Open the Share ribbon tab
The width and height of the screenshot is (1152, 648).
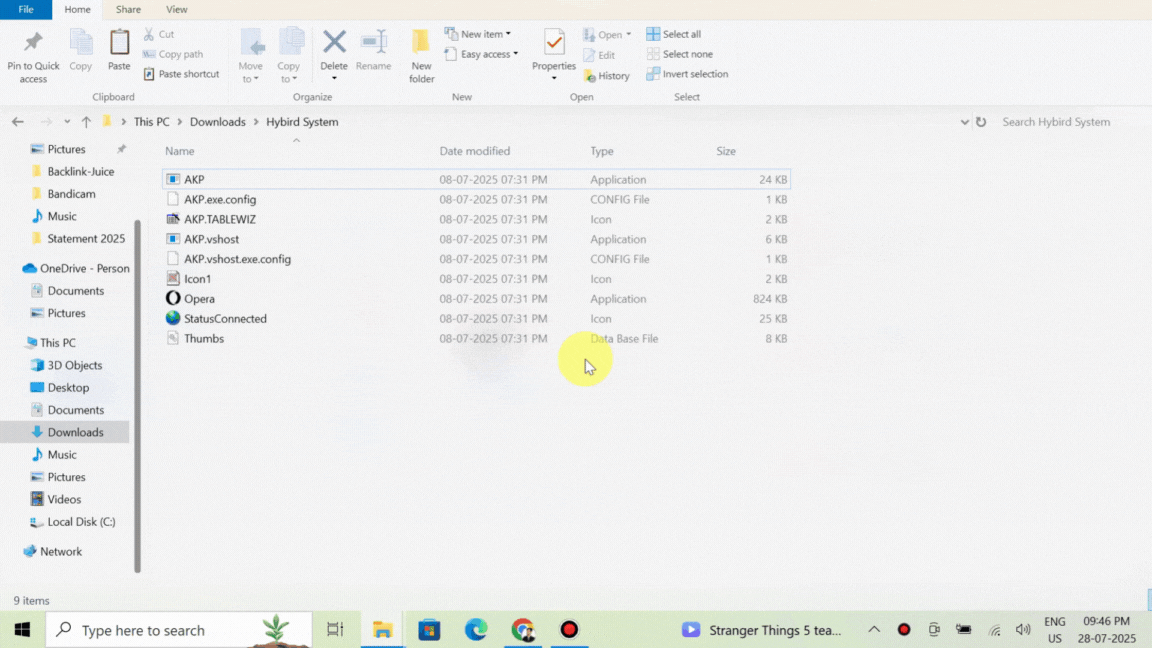128,9
